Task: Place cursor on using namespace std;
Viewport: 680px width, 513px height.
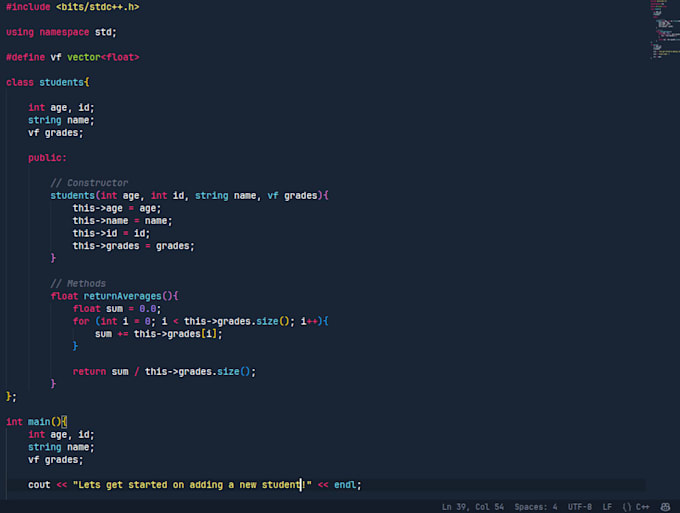Action: [61, 32]
